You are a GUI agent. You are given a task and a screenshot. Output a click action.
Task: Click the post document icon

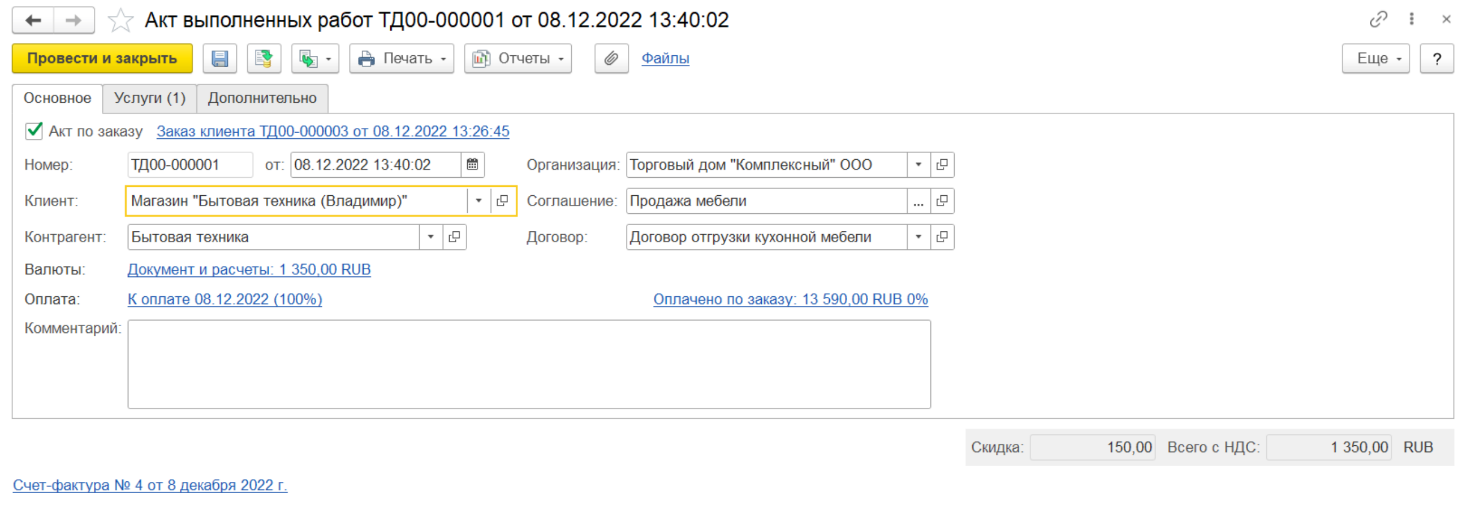point(264,59)
